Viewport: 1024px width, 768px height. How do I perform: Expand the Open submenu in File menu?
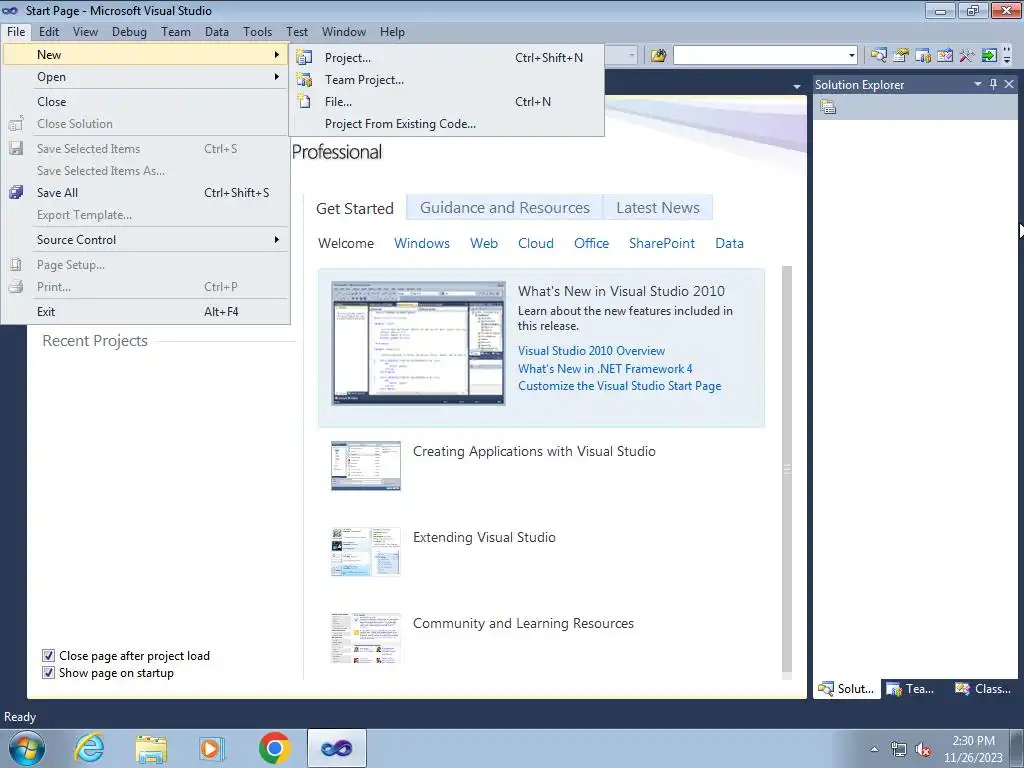[146, 77]
